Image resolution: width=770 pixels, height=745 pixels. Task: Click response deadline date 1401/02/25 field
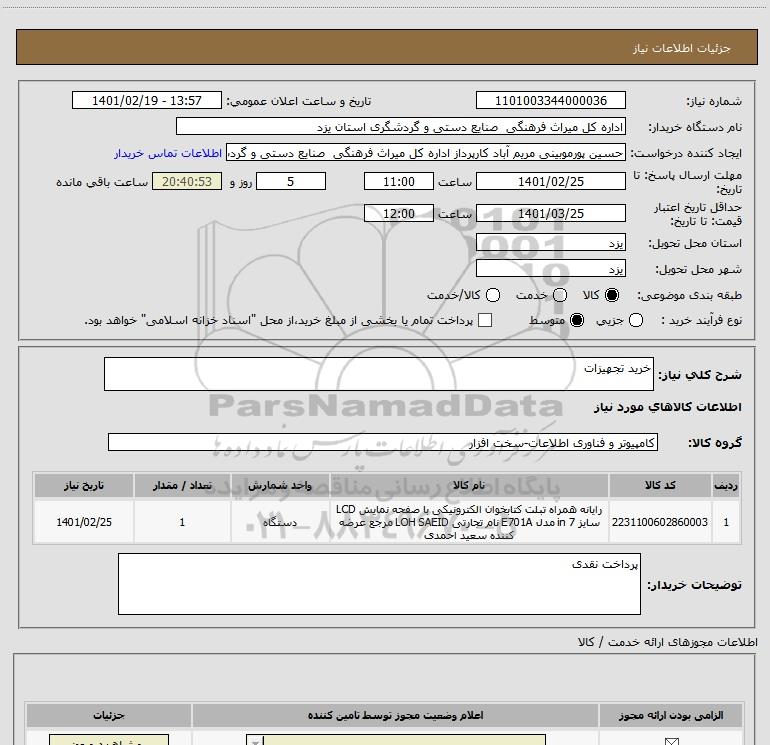(x=550, y=181)
